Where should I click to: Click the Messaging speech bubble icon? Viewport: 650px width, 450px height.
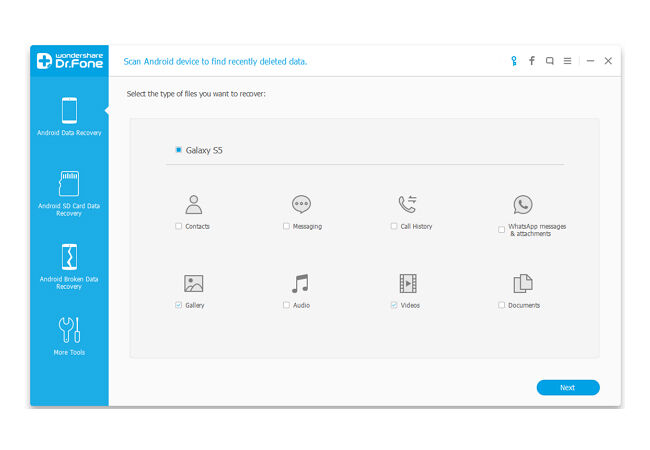coord(301,204)
